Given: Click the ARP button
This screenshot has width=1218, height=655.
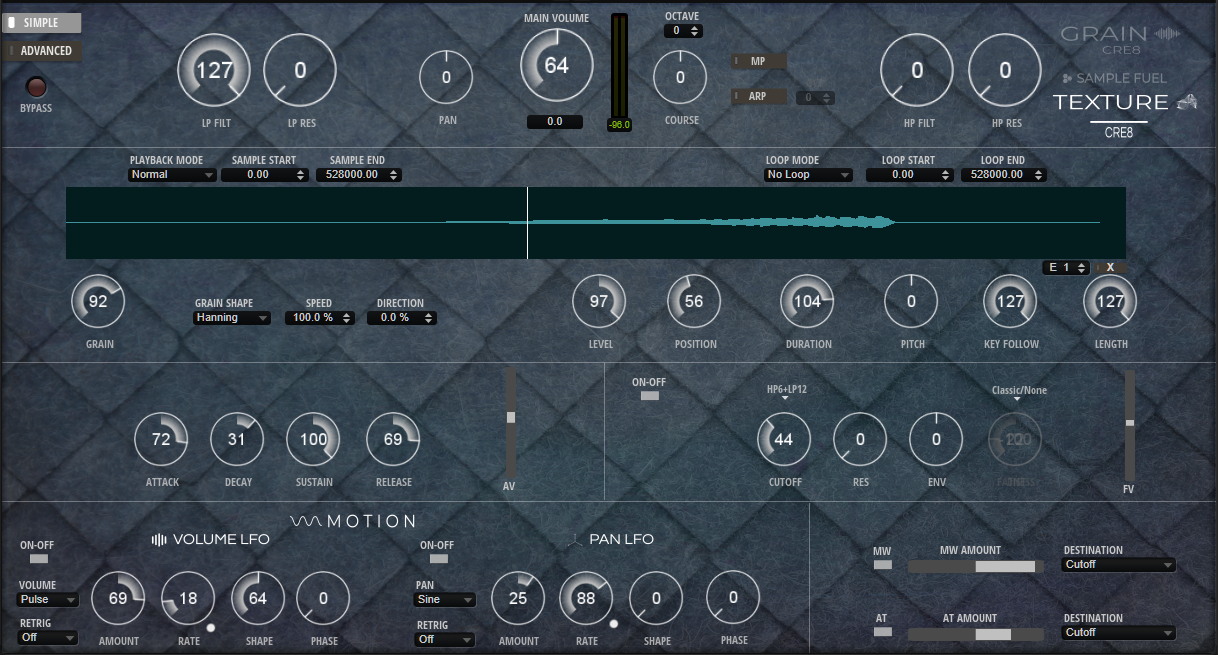Looking at the screenshot, I should [x=759, y=96].
